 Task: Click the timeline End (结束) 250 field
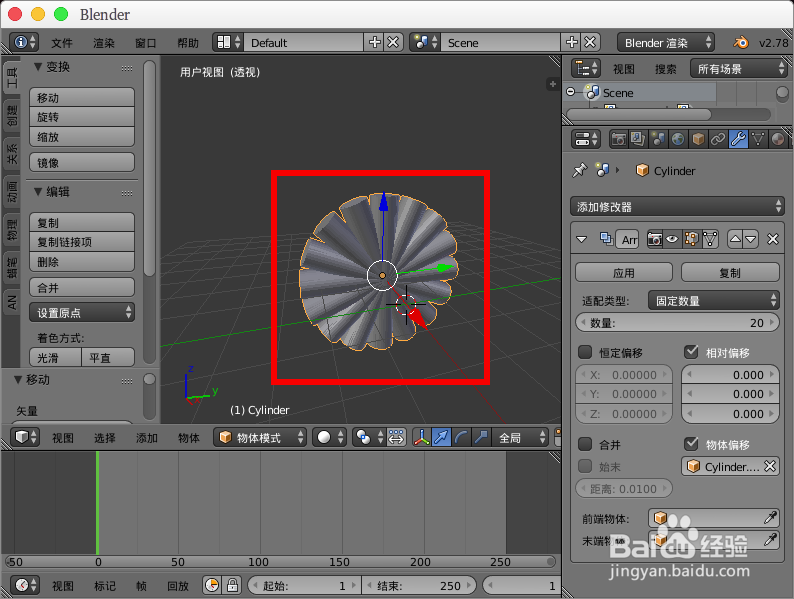(x=419, y=586)
